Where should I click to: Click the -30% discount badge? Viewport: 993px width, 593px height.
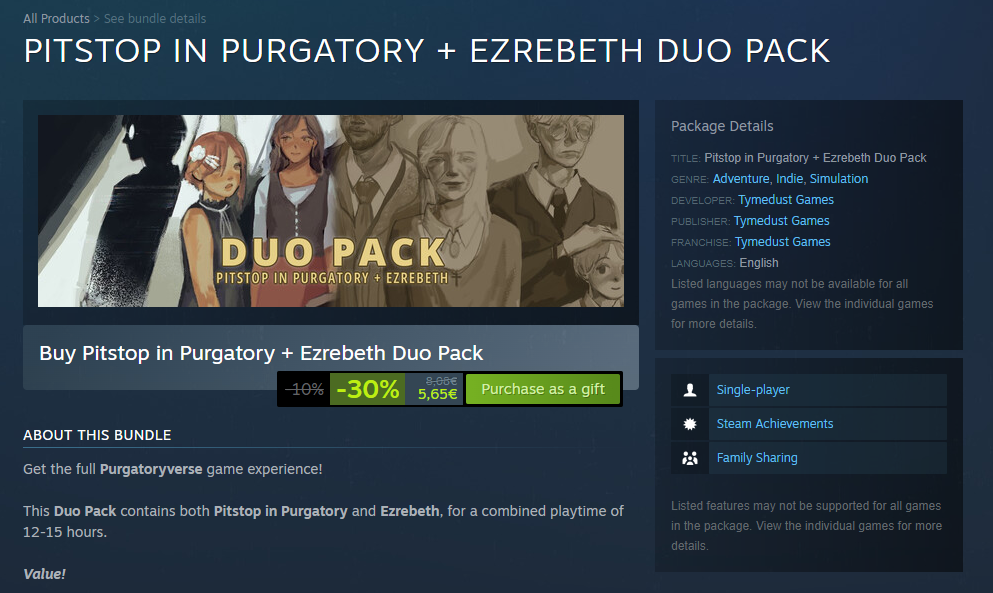click(x=367, y=389)
